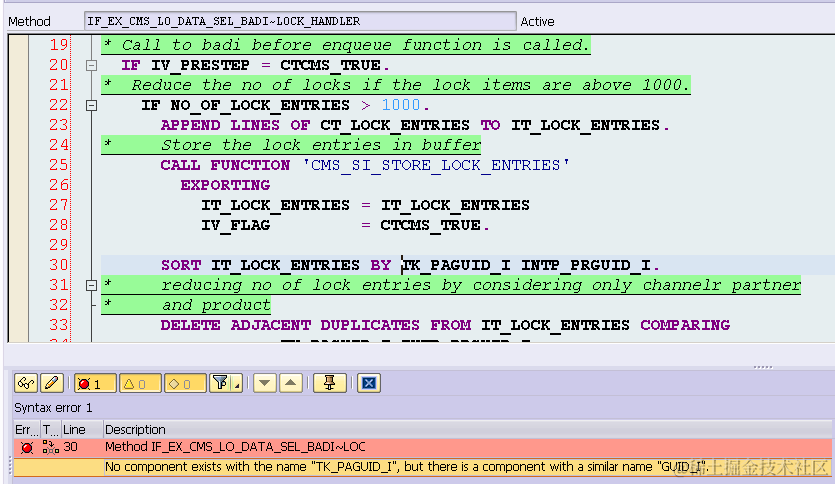This screenshot has width=835, height=484.
Task: Close the syntax error panel with X icon
Action: point(369,383)
